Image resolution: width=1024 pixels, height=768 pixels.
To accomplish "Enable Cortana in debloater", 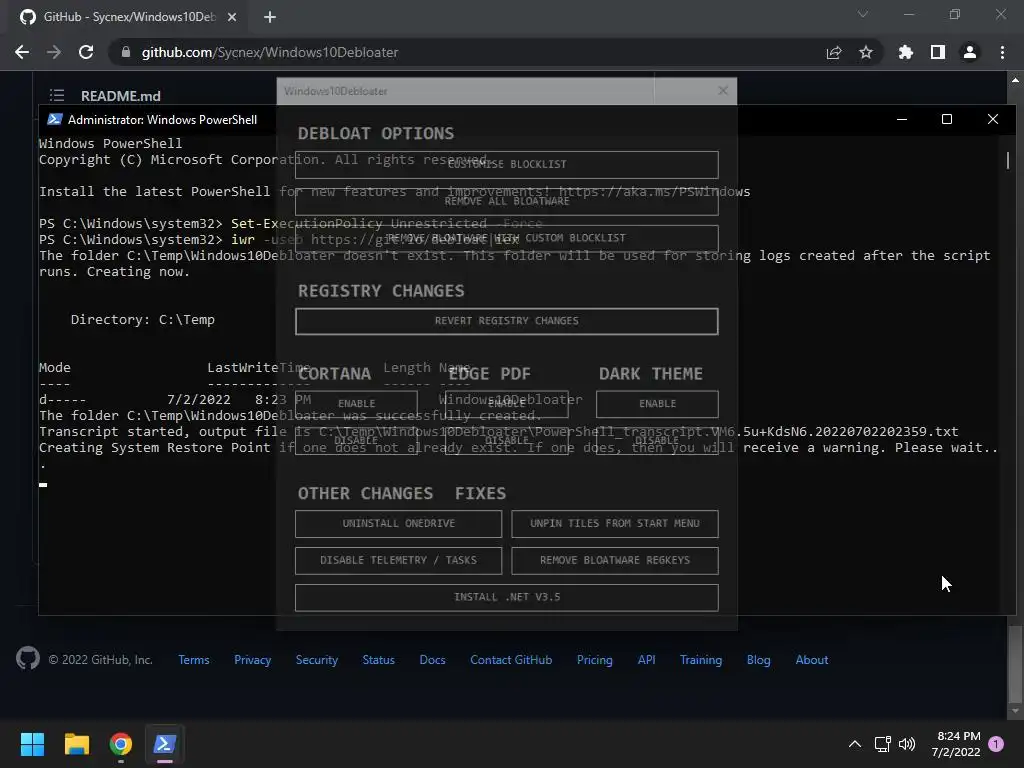I will point(357,404).
